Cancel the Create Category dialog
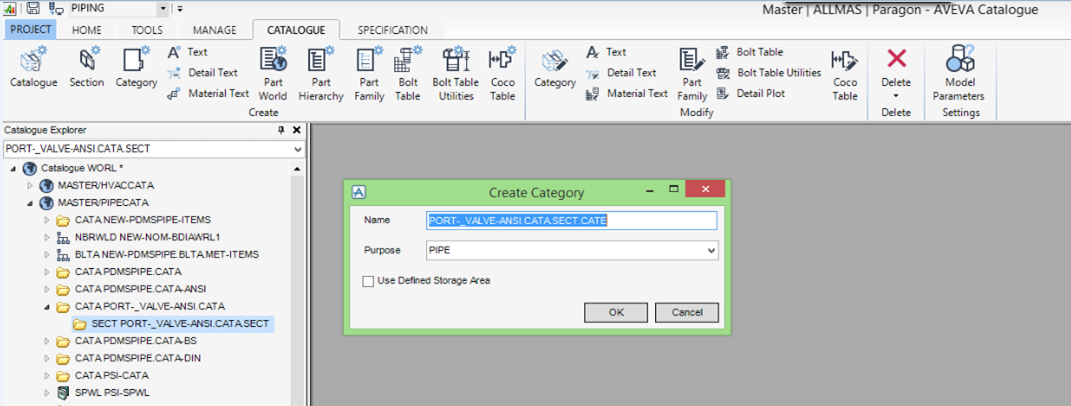This screenshot has width=1071, height=406. coord(686,312)
